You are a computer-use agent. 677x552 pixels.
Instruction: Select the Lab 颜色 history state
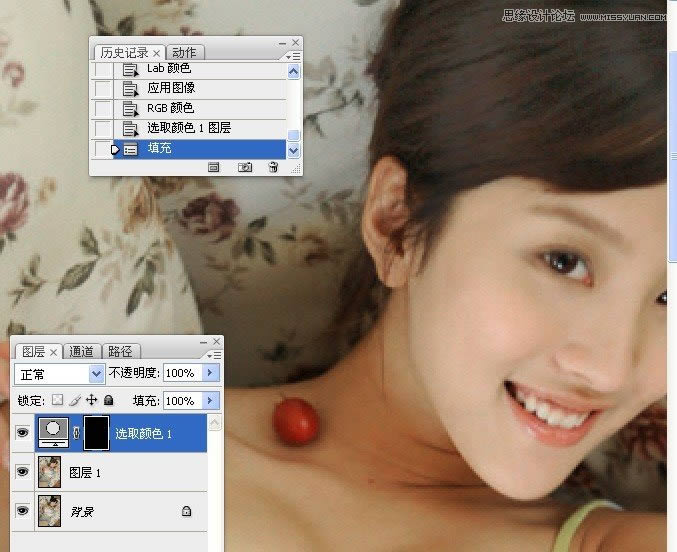pos(168,69)
